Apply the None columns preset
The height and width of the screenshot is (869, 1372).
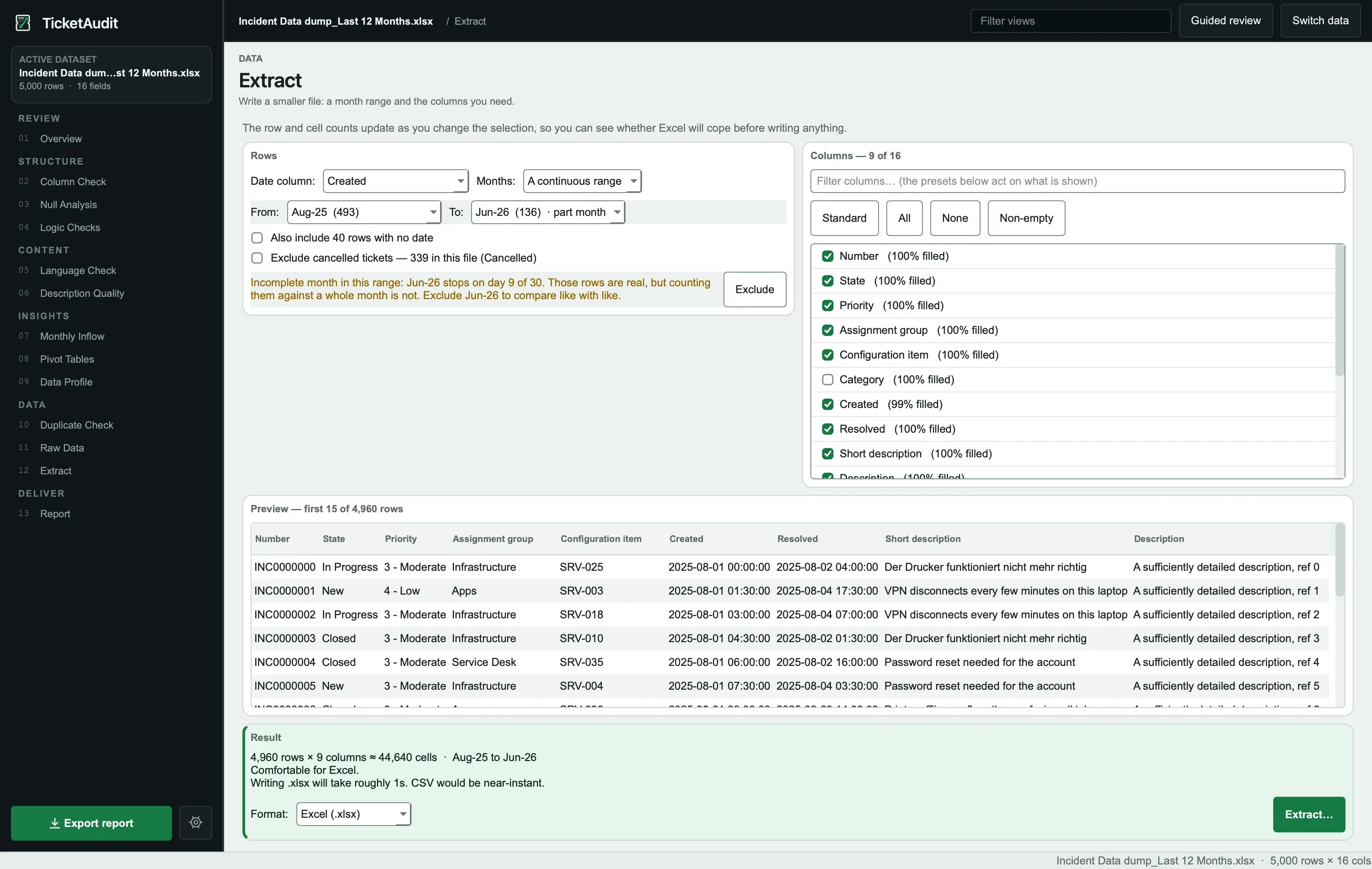coord(955,218)
